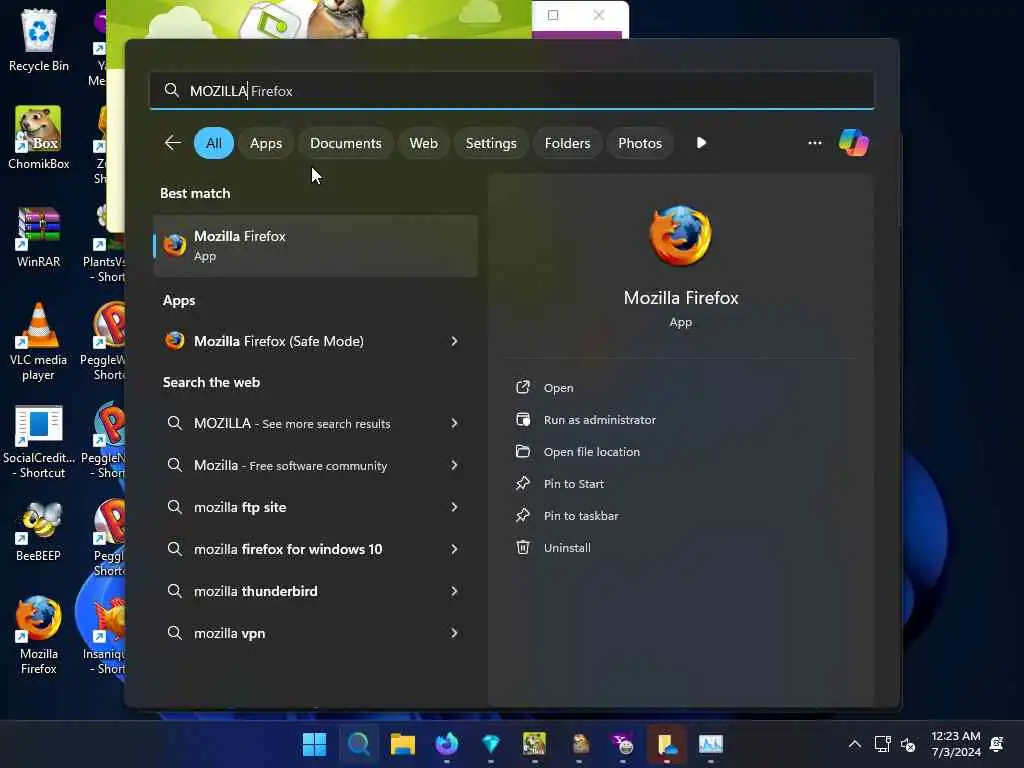This screenshot has width=1024, height=768.
Task: Switch to the Documents filter tab
Action: 345,143
